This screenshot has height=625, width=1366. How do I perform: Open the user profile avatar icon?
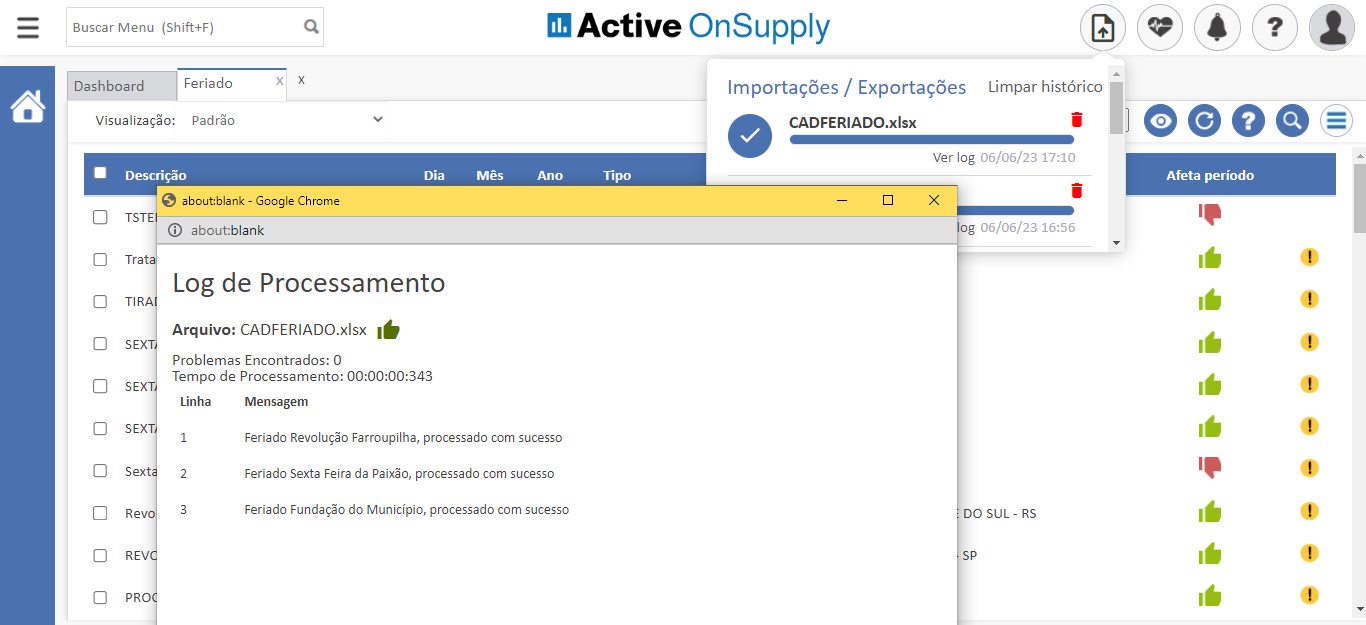click(1331, 27)
